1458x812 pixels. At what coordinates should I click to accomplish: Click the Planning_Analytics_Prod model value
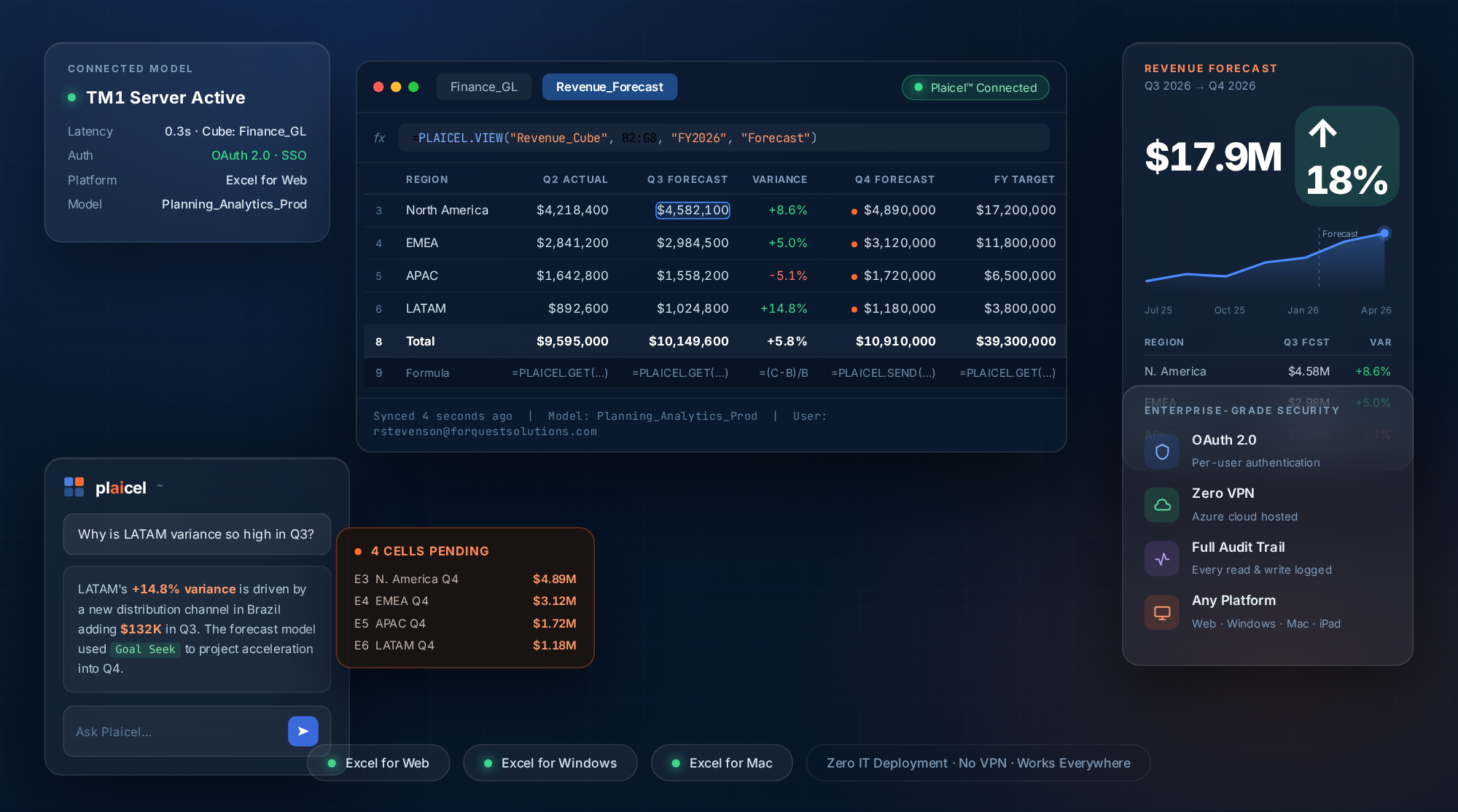[234, 204]
